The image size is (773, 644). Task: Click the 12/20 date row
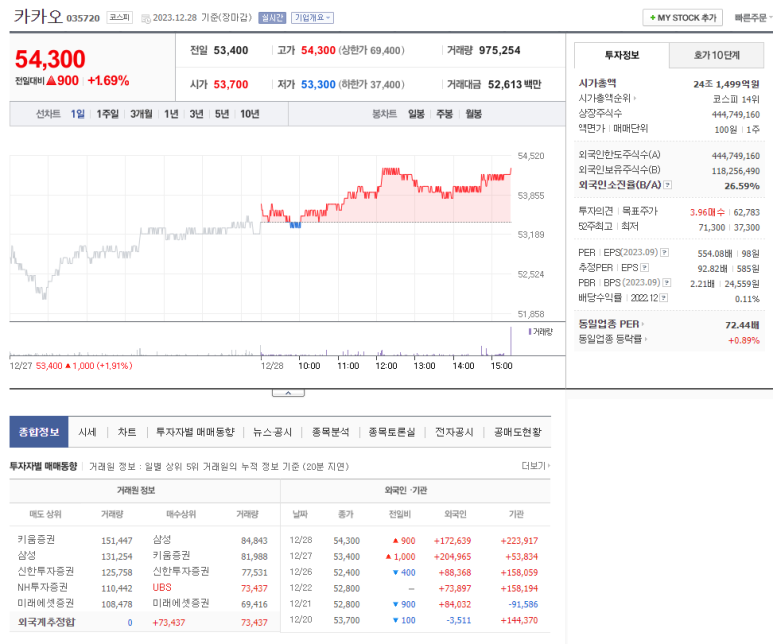coord(415,620)
